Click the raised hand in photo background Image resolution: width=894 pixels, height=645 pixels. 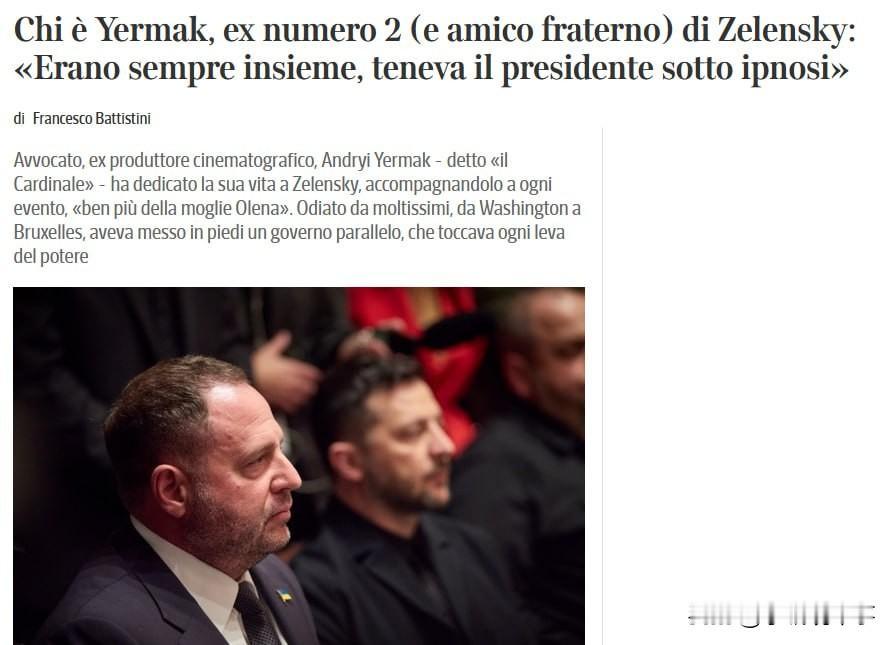pyautogui.click(x=283, y=372)
